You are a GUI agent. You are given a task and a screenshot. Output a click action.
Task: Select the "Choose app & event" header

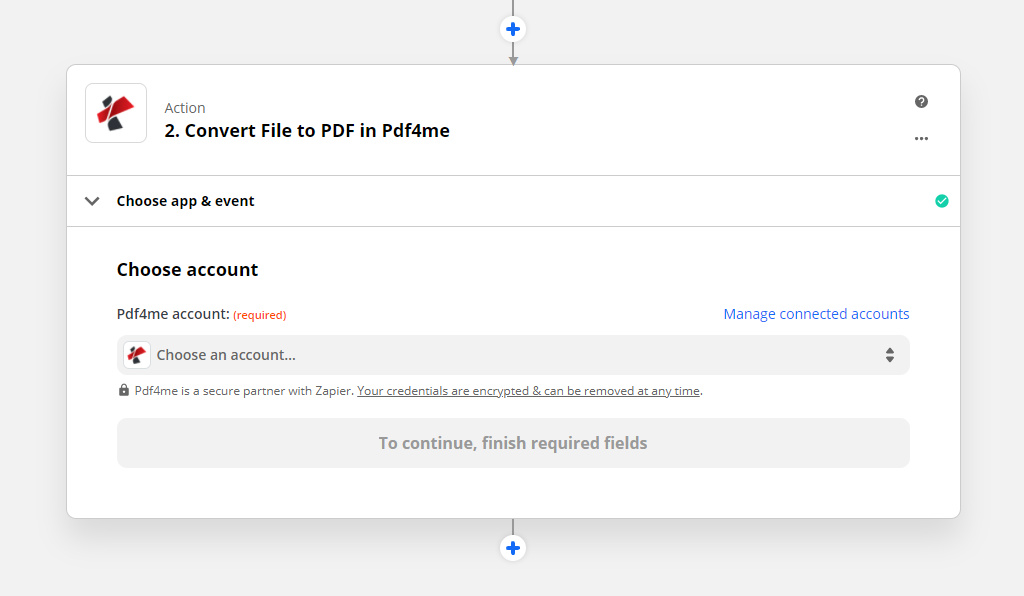tap(186, 200)
